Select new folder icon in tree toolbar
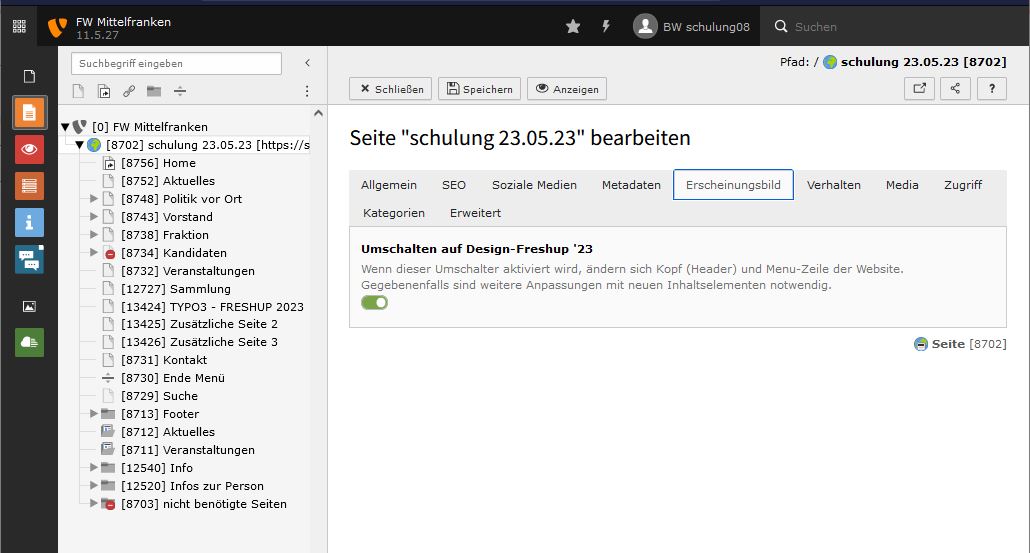Viewport: 1030px width, 553px height. click(x=154, y=91)
